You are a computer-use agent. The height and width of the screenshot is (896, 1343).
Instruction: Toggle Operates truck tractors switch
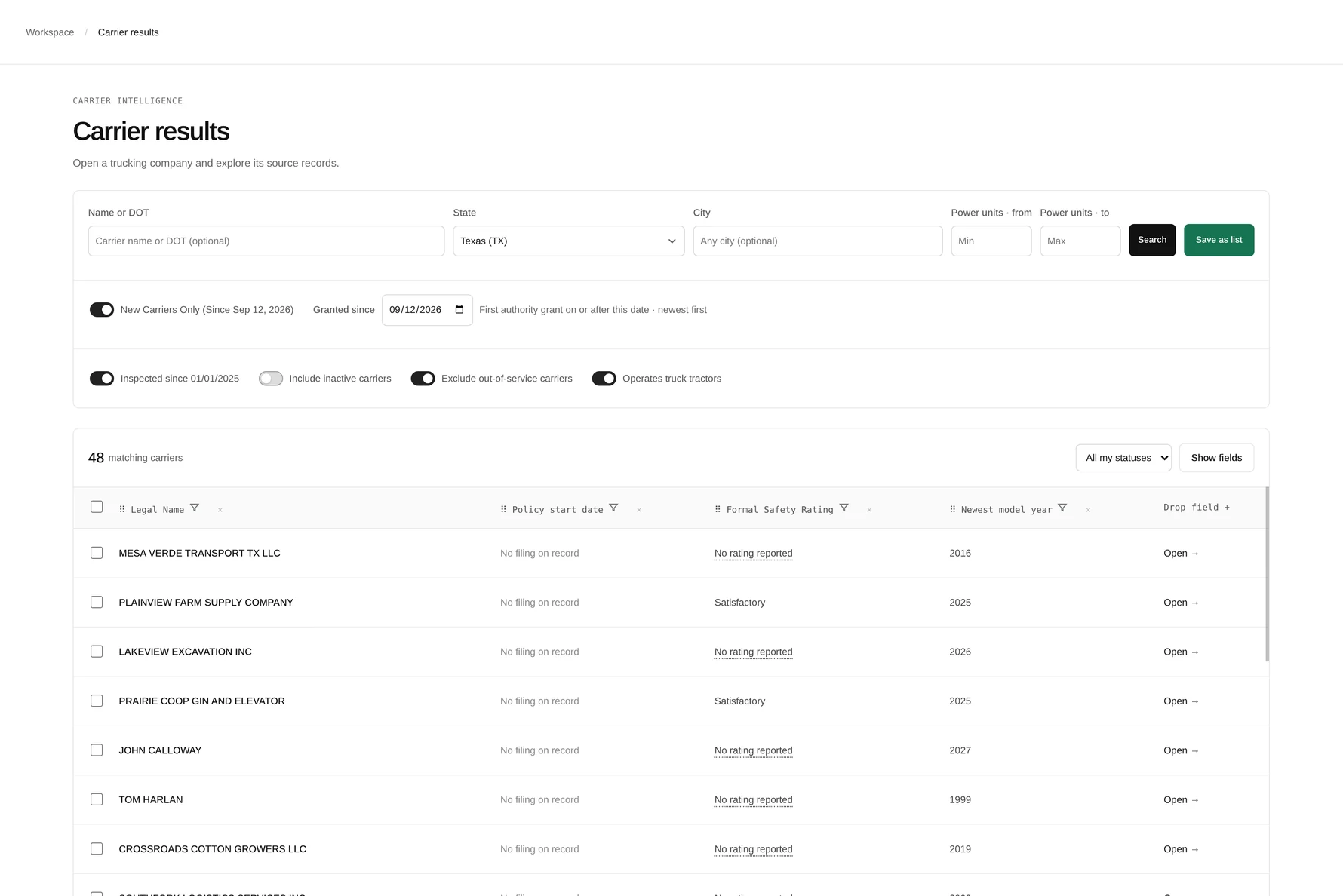pos(604,379)
